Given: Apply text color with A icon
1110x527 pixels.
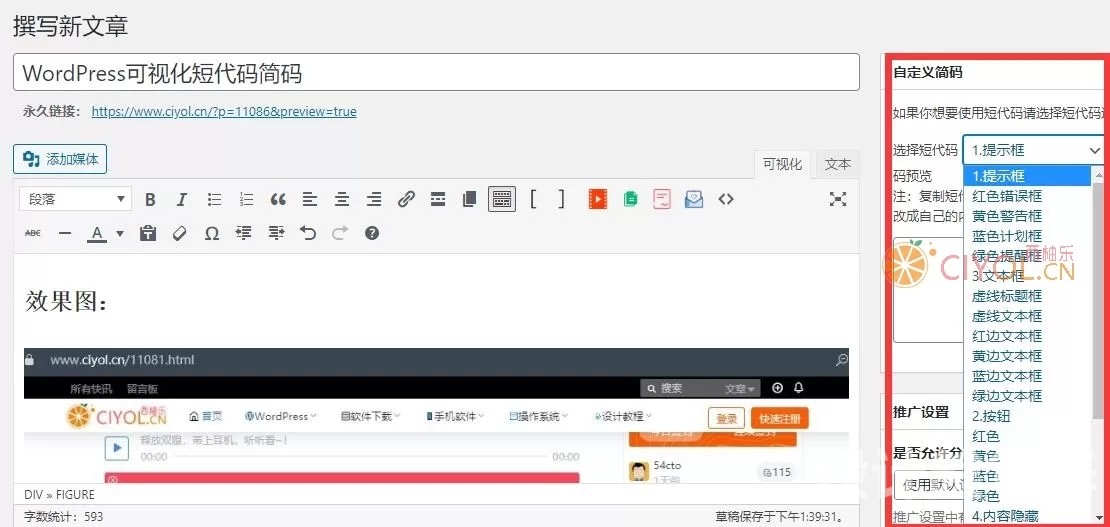Looking at the screenshot, I should tap(96, 233).
